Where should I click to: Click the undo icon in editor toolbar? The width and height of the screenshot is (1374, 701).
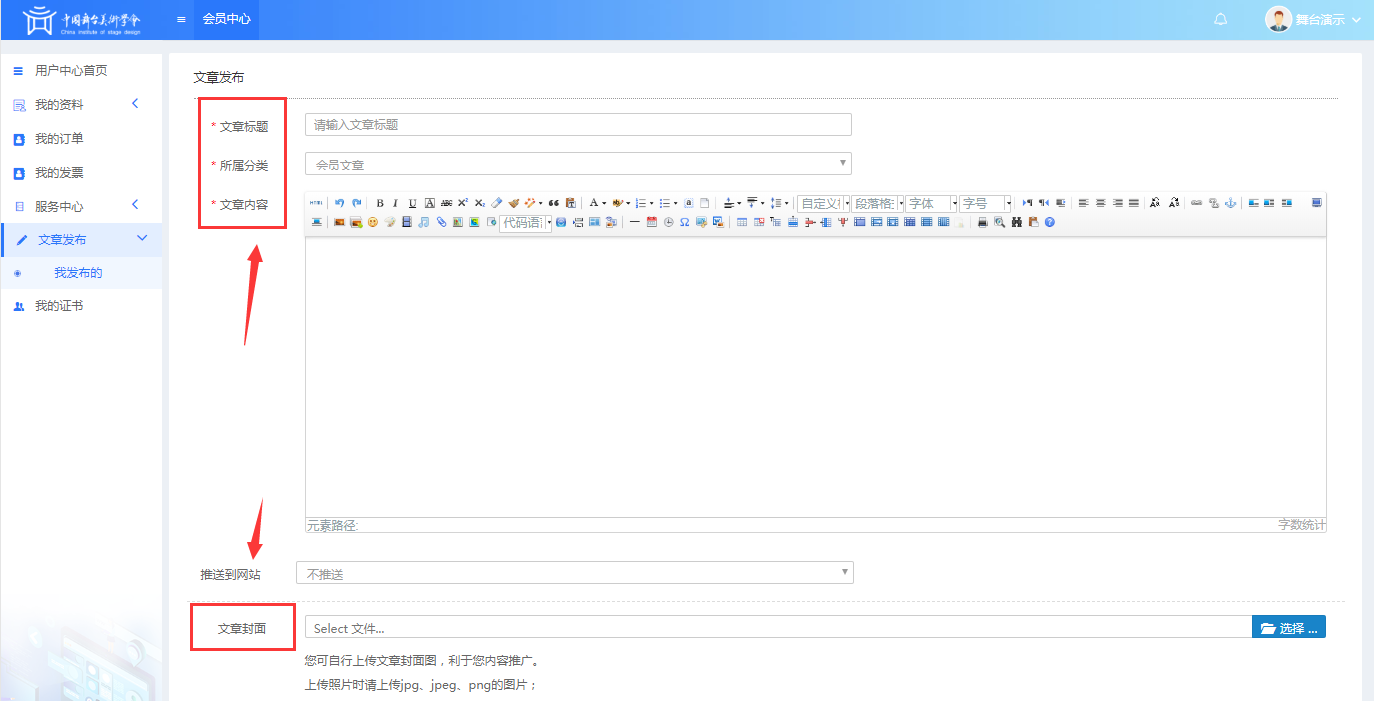[x=340, y=203]
